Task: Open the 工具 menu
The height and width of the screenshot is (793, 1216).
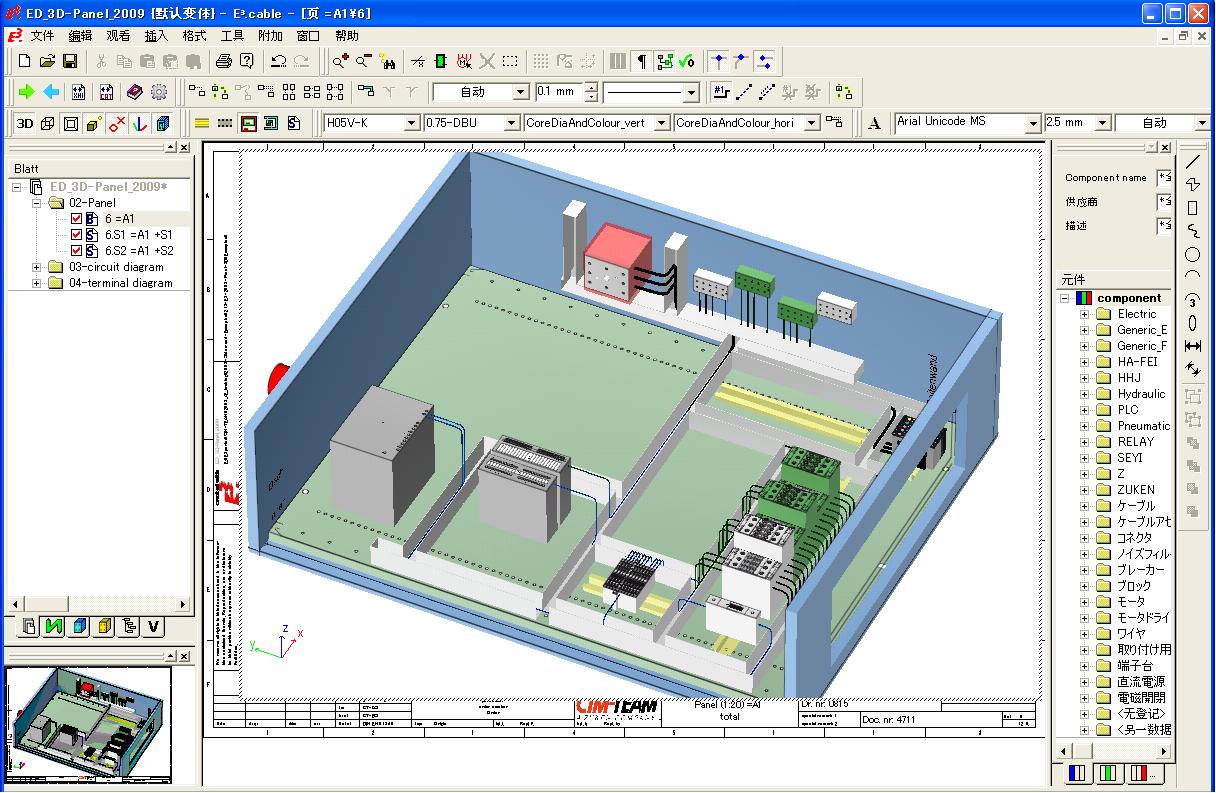Action: tap(232, 35)
